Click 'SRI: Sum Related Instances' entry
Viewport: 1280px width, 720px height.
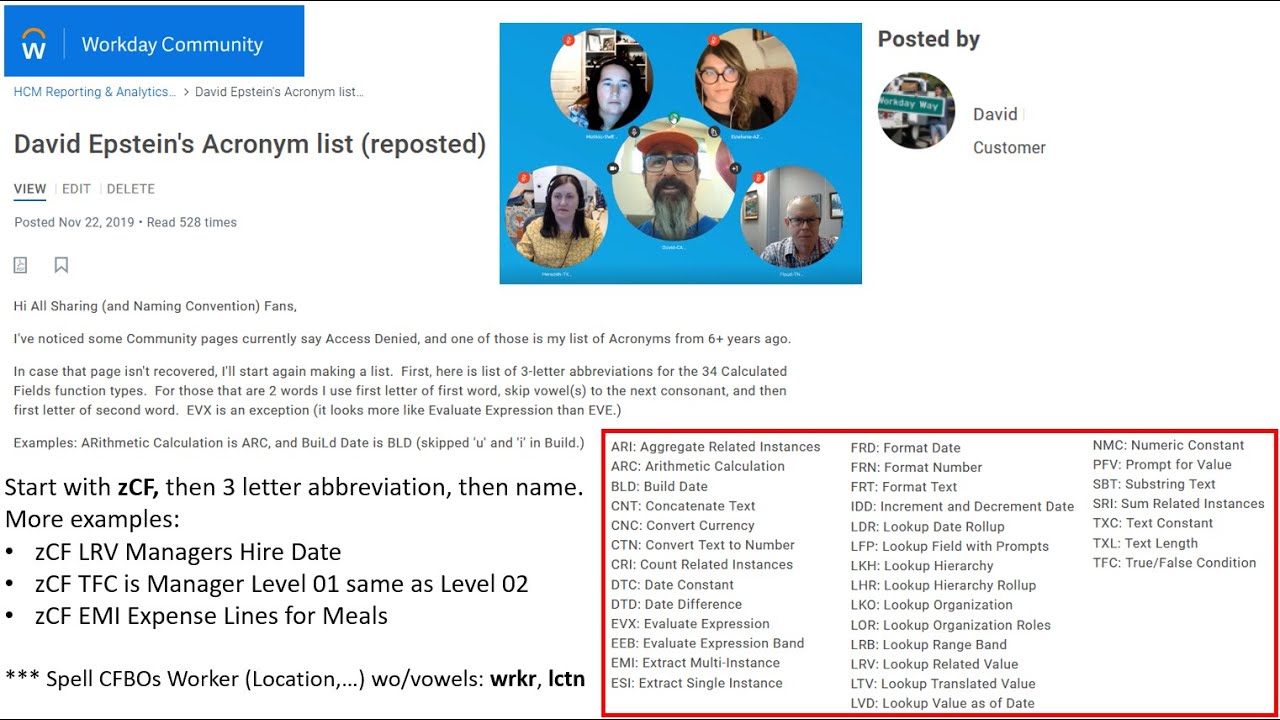pyautogui.click(x=1179, y=504)
